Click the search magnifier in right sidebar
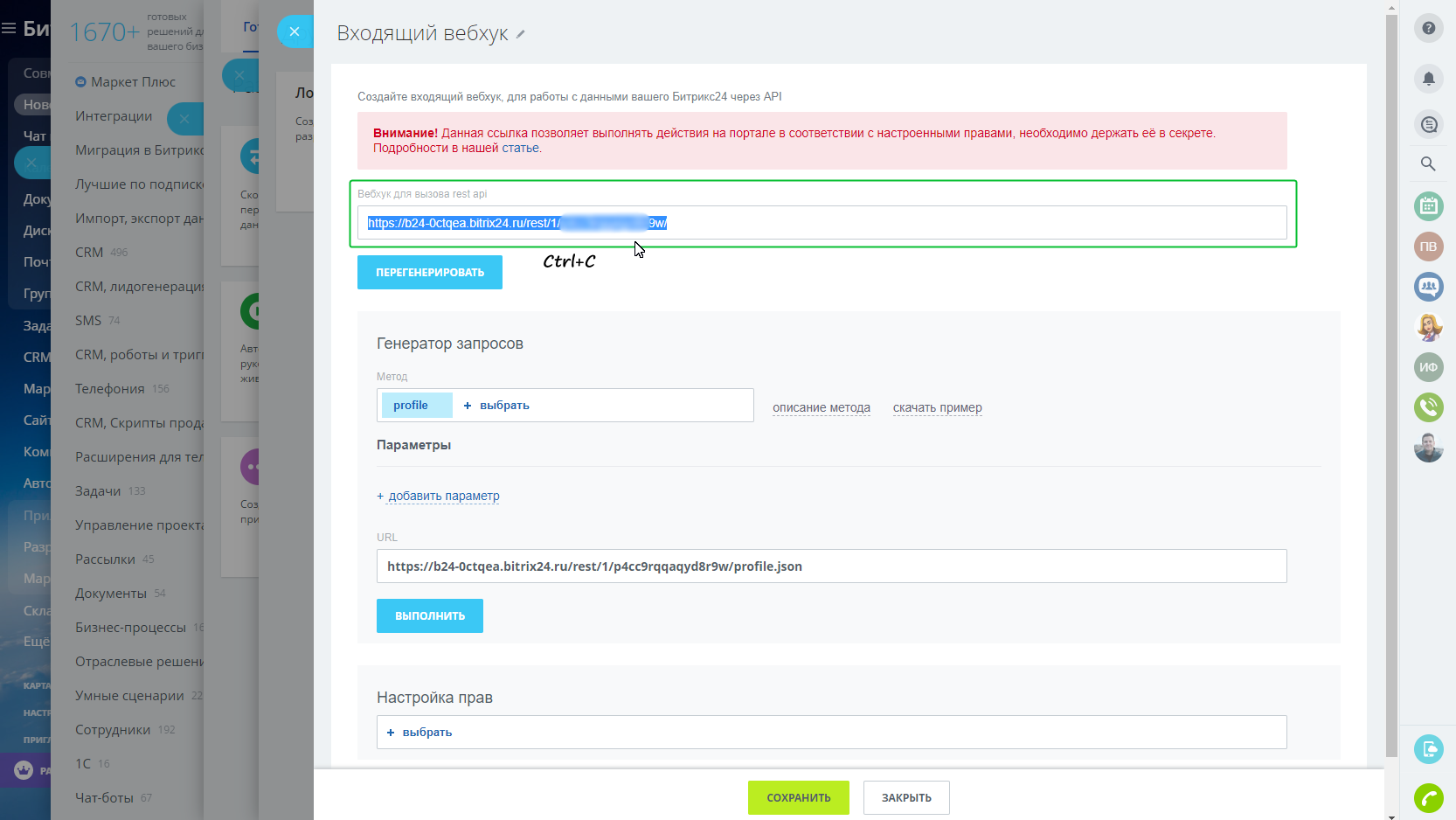 1428,163
